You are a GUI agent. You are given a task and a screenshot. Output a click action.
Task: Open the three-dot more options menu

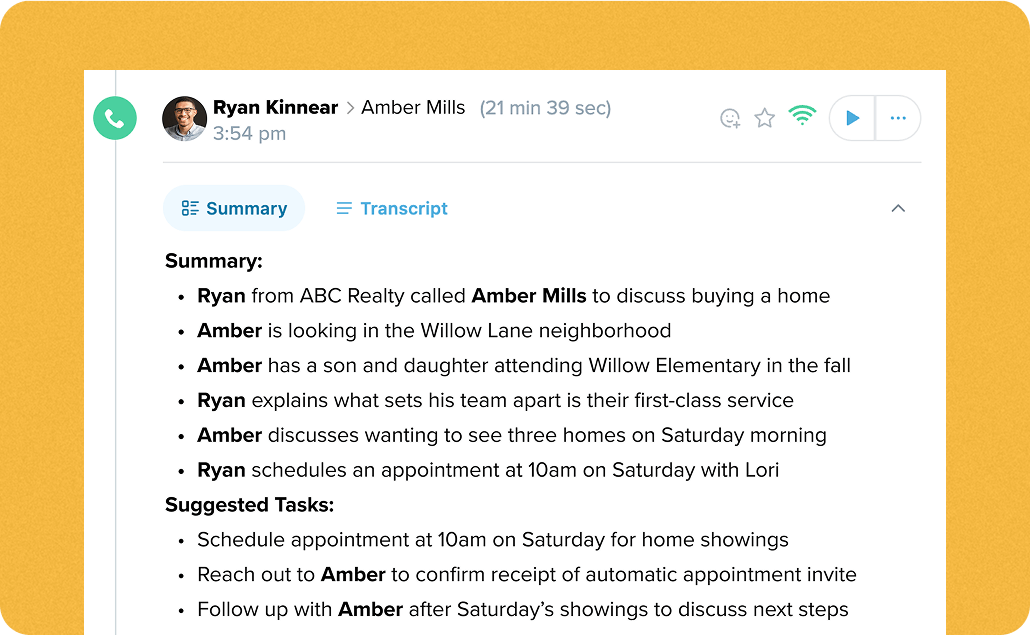[898, 118]
